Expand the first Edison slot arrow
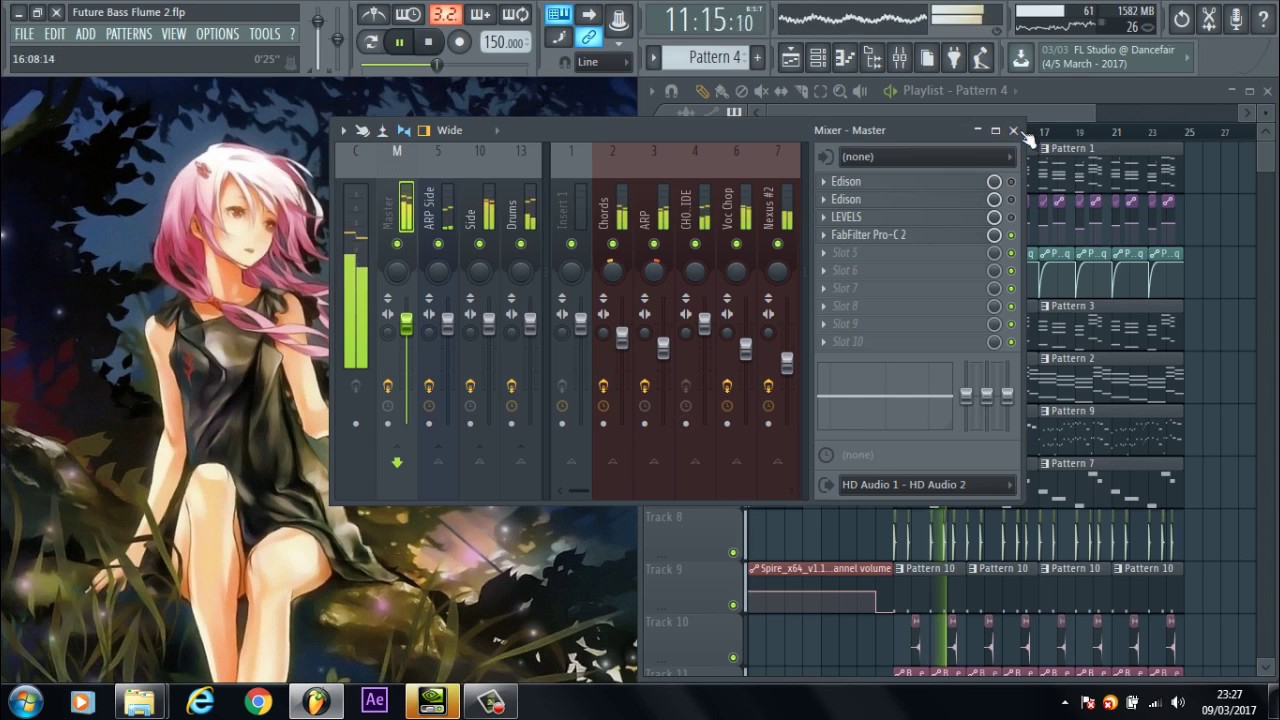 pos(823,182)
